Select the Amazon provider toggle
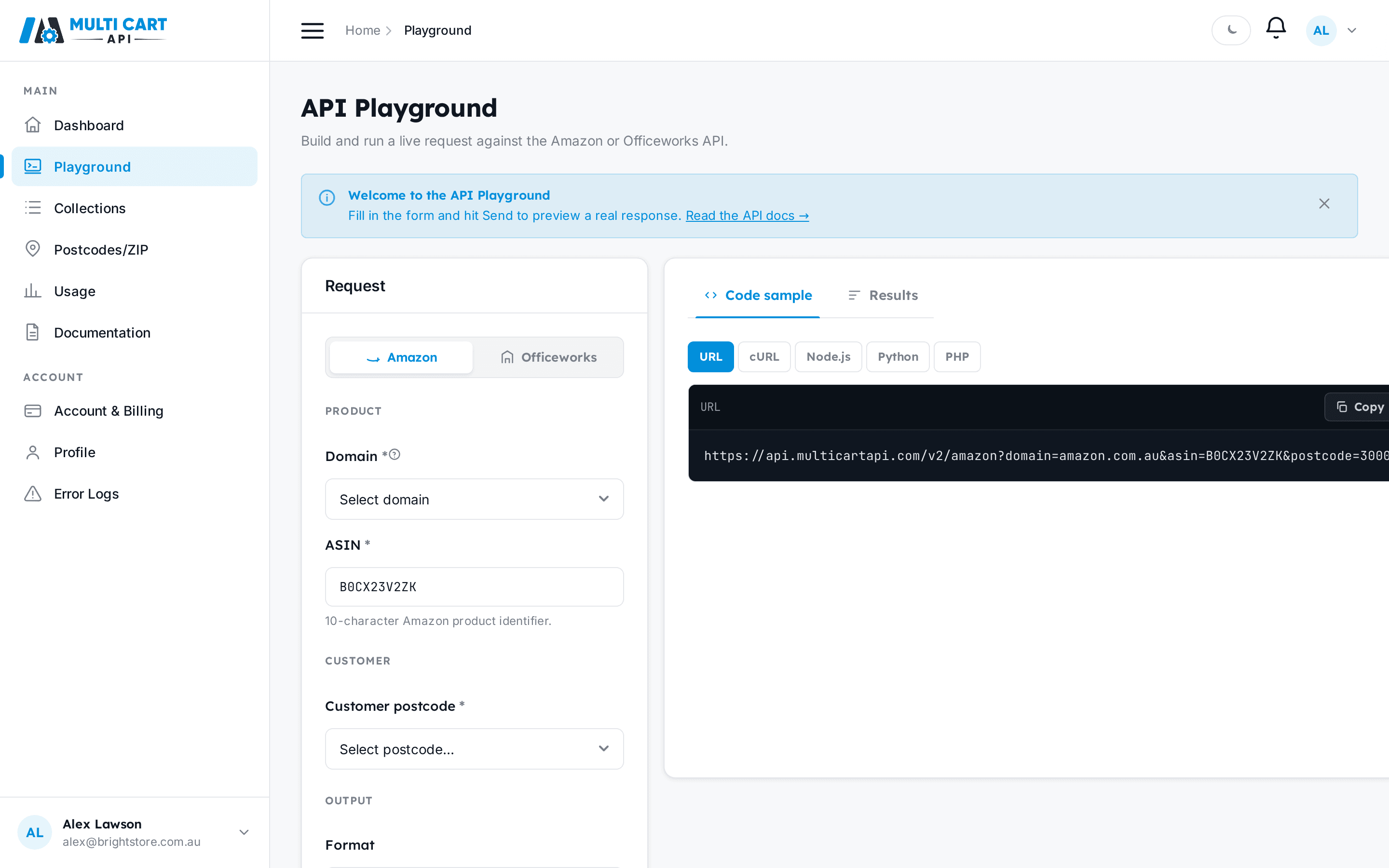Image resolution: width=1389 pixels, height=868 pixels. (x=401, y=357)
